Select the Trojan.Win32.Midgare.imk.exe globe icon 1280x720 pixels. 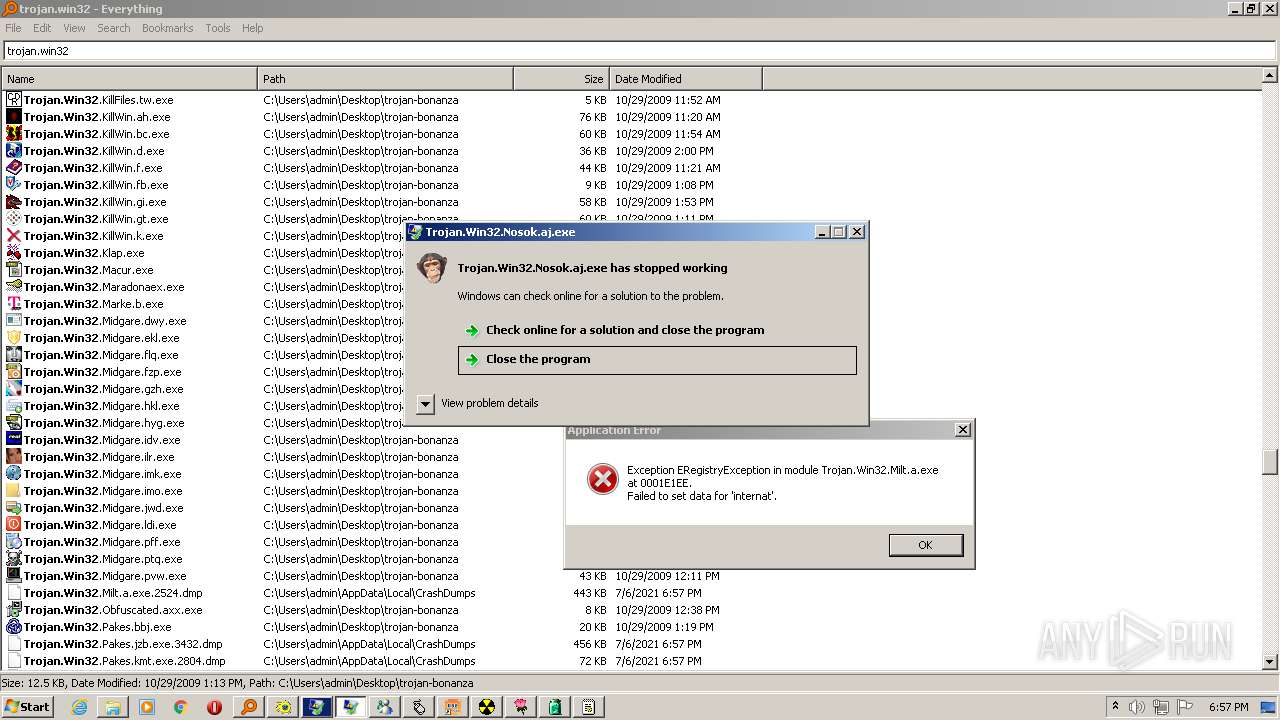(x=14, y=474)
